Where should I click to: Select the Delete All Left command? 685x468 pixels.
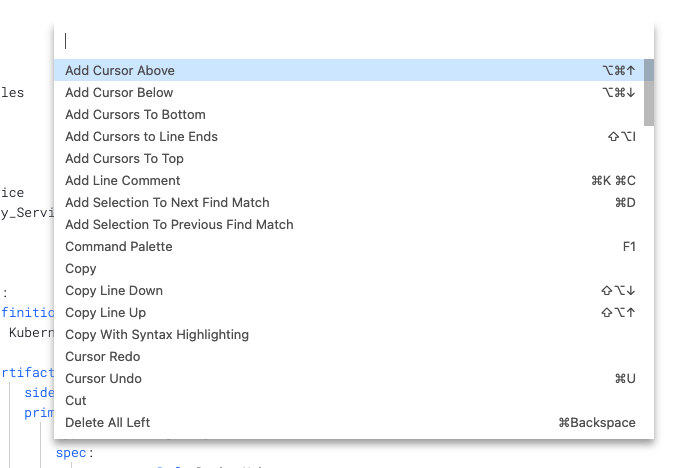tap(108, 422)
